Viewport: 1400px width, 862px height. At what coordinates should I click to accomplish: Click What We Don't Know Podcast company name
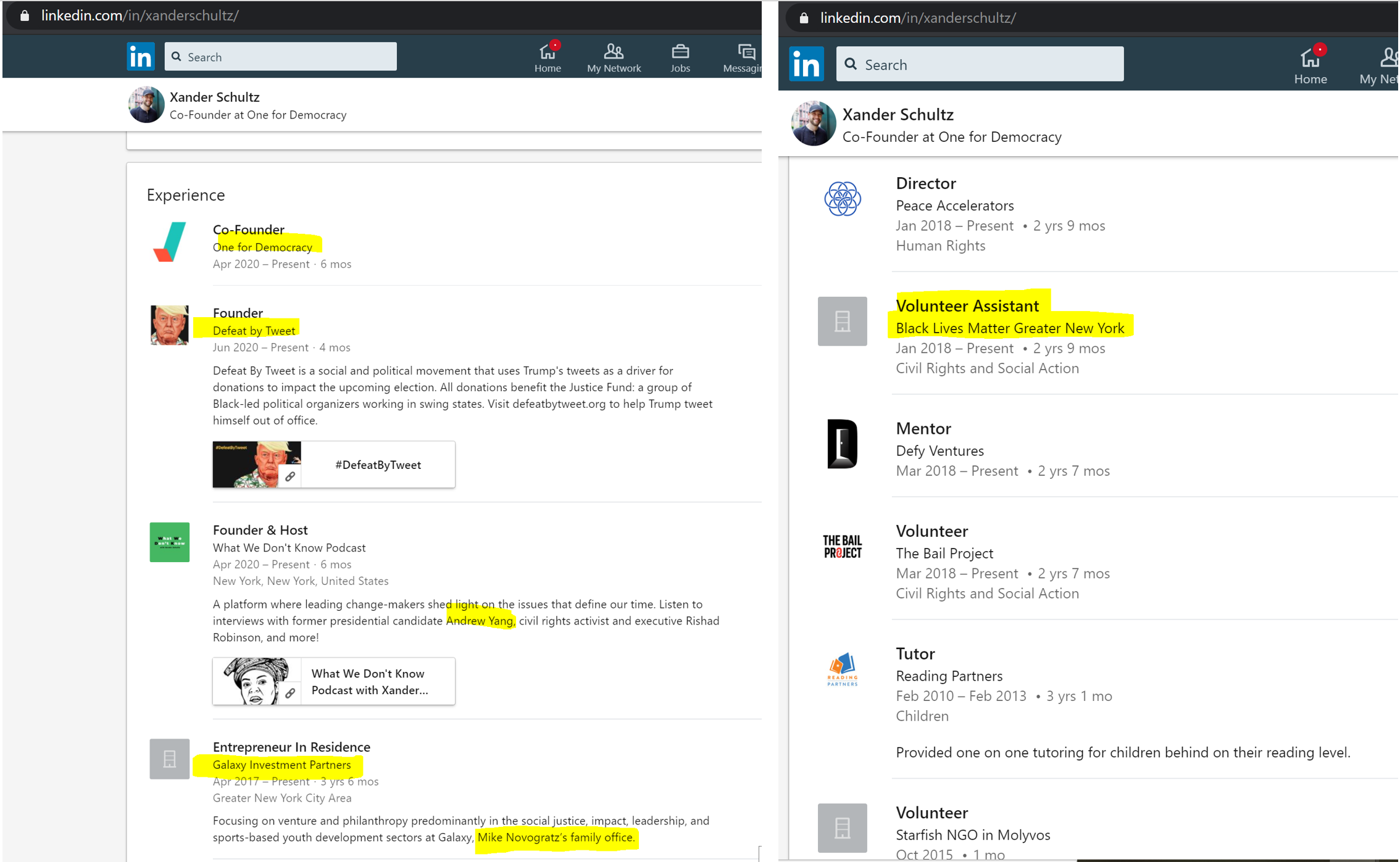click(x=289, y=548)
